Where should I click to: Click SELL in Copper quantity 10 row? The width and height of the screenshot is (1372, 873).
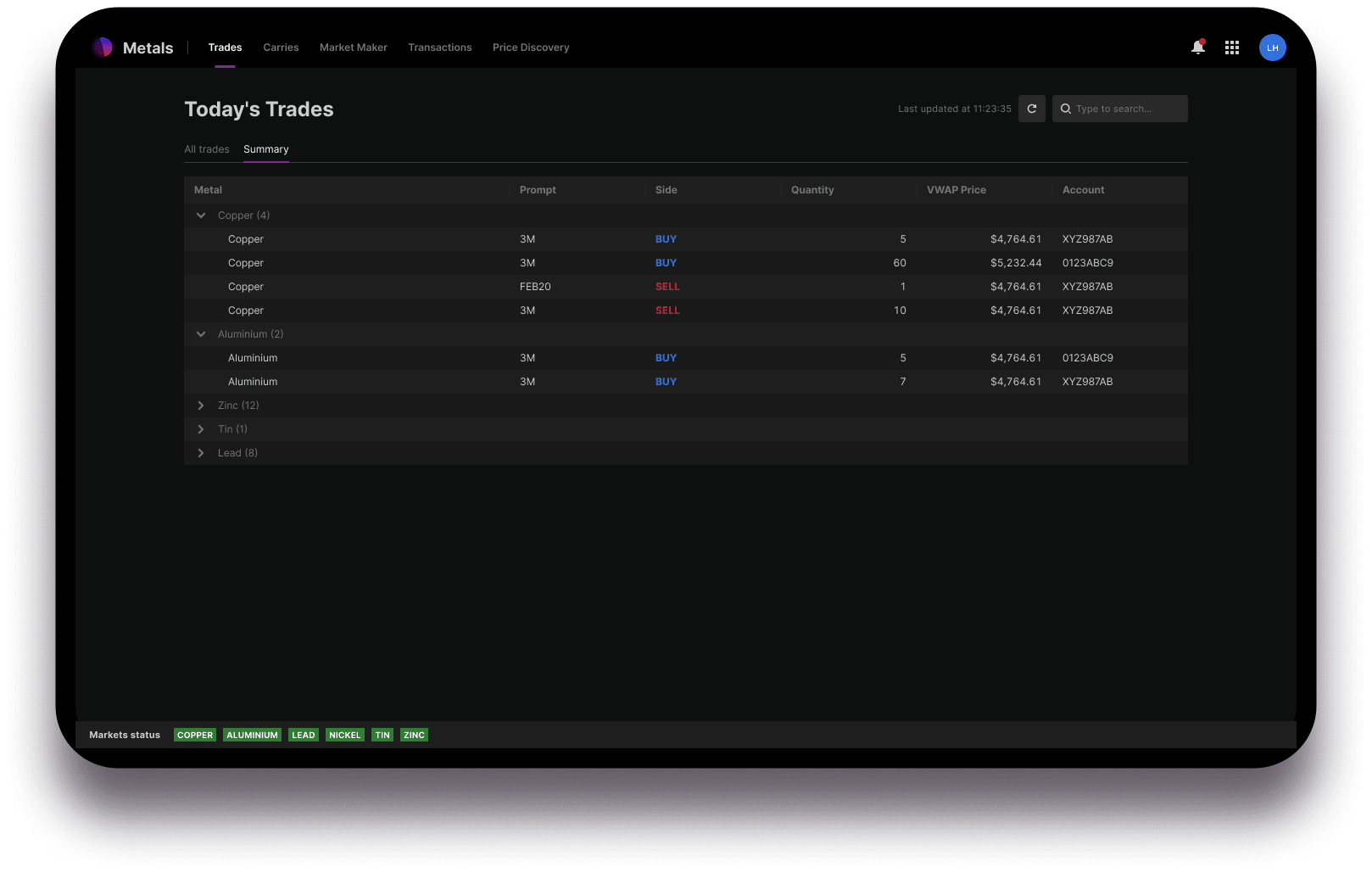[x=667, y=311]
